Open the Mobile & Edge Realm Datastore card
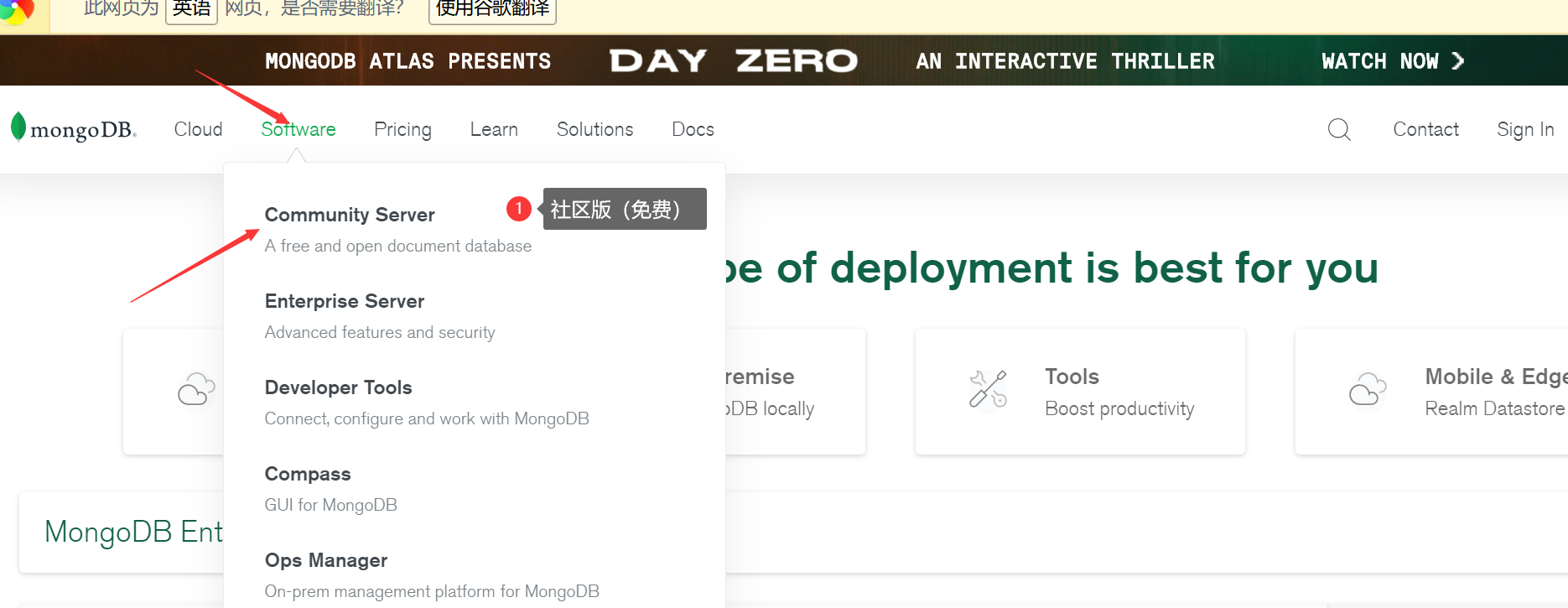 (x=1431, y=392)
